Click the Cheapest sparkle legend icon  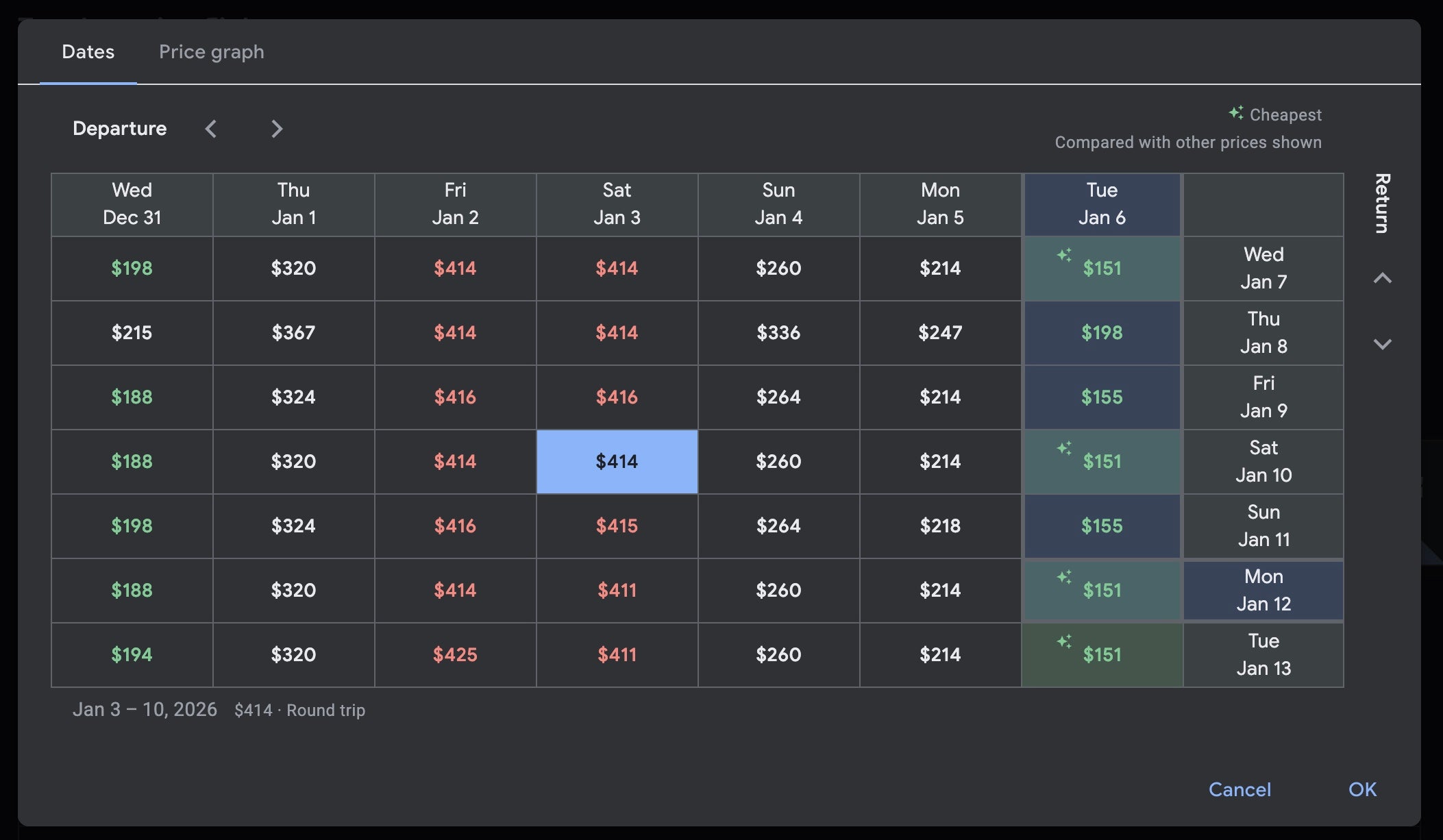click(1235, 113)
